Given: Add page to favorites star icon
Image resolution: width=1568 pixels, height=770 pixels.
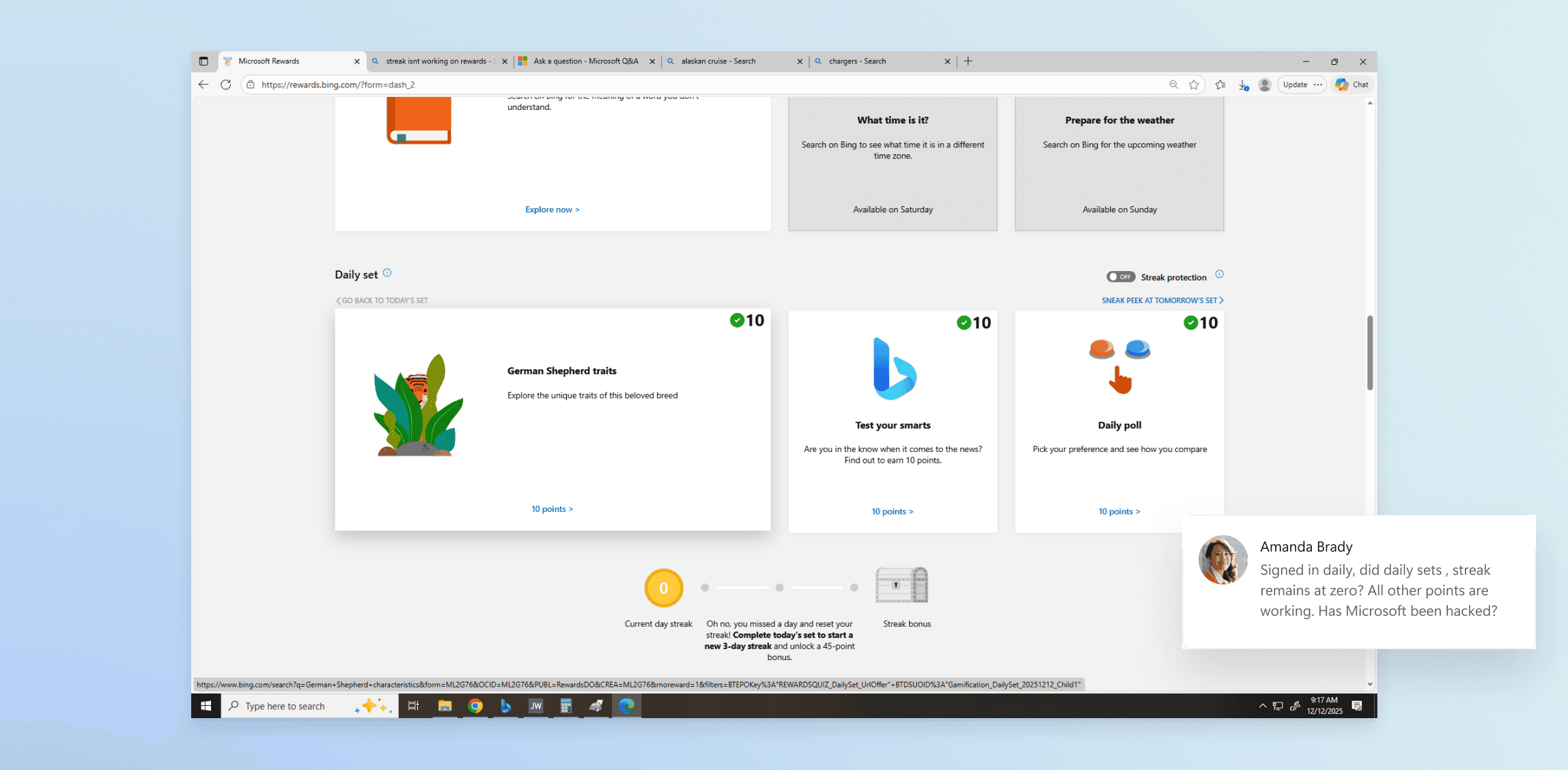Looking at the screenshot, I should point(1194,85).
